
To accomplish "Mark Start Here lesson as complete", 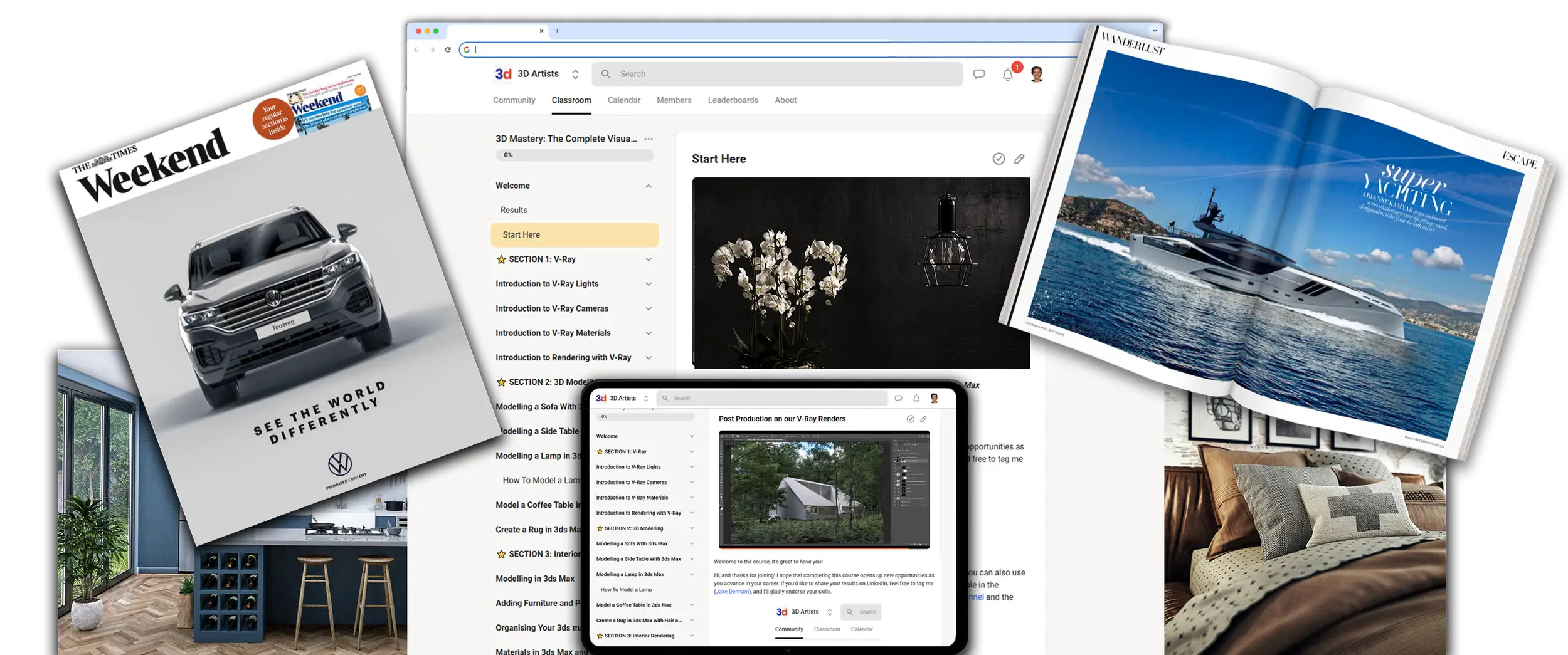I will [999, 159].
